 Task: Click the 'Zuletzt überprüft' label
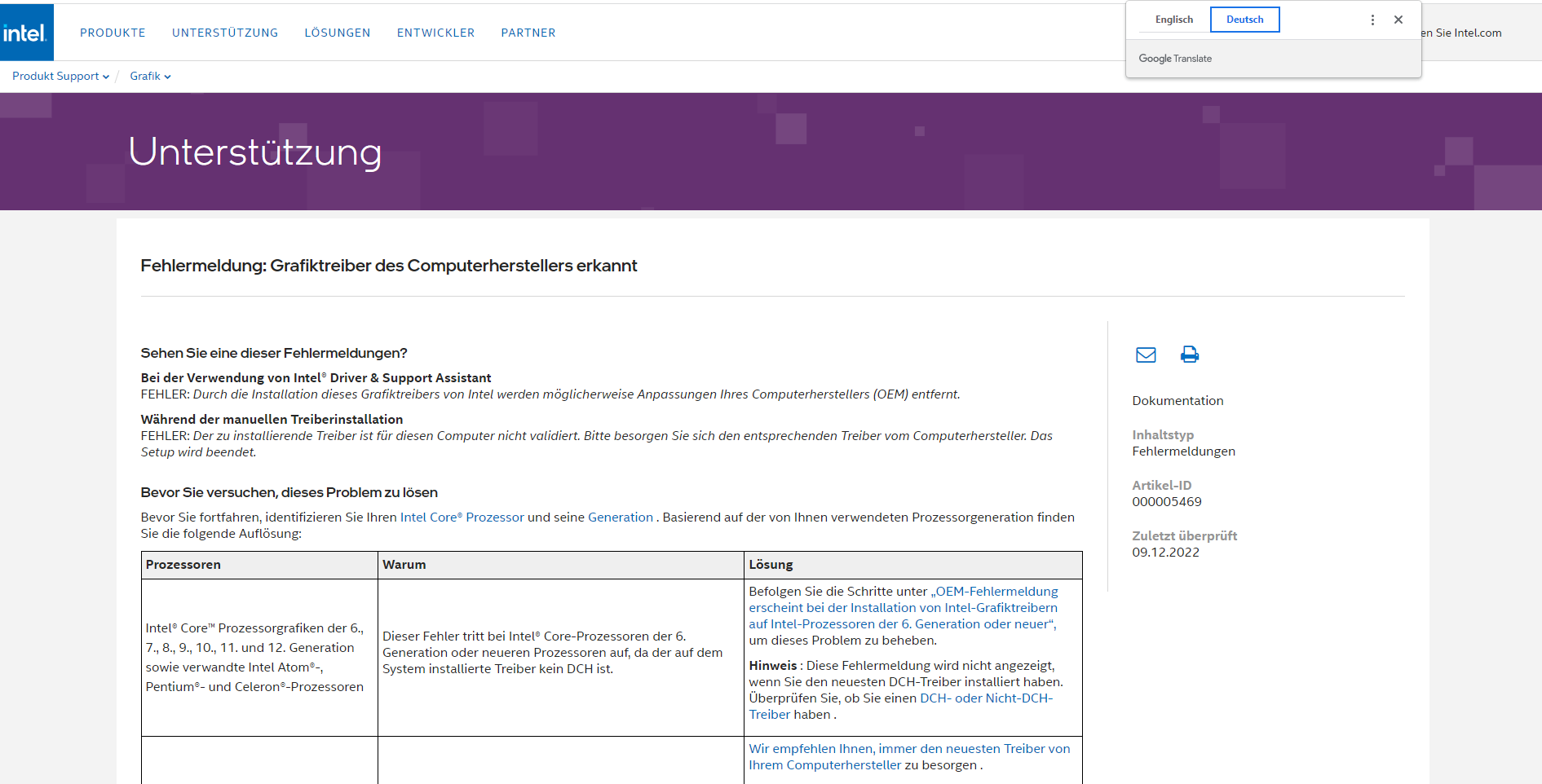pos(1185,536)
